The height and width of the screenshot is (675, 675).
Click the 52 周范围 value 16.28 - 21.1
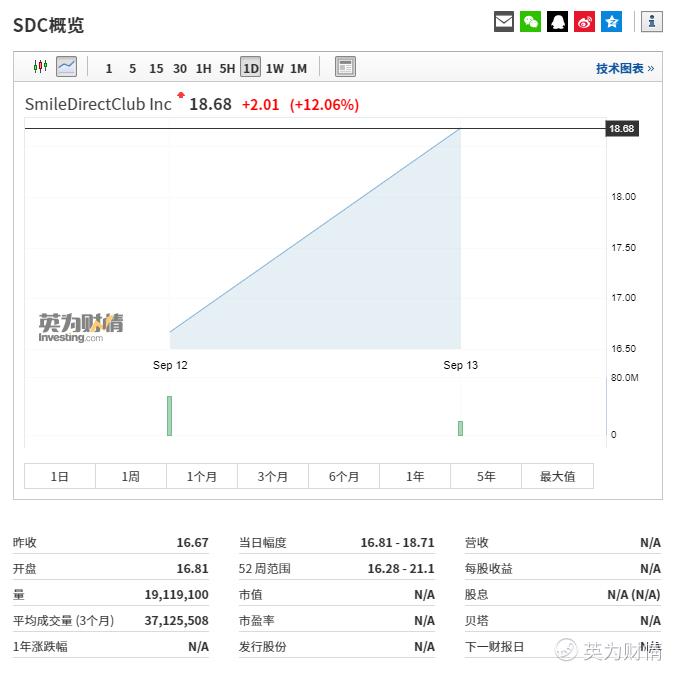point(401,569)
